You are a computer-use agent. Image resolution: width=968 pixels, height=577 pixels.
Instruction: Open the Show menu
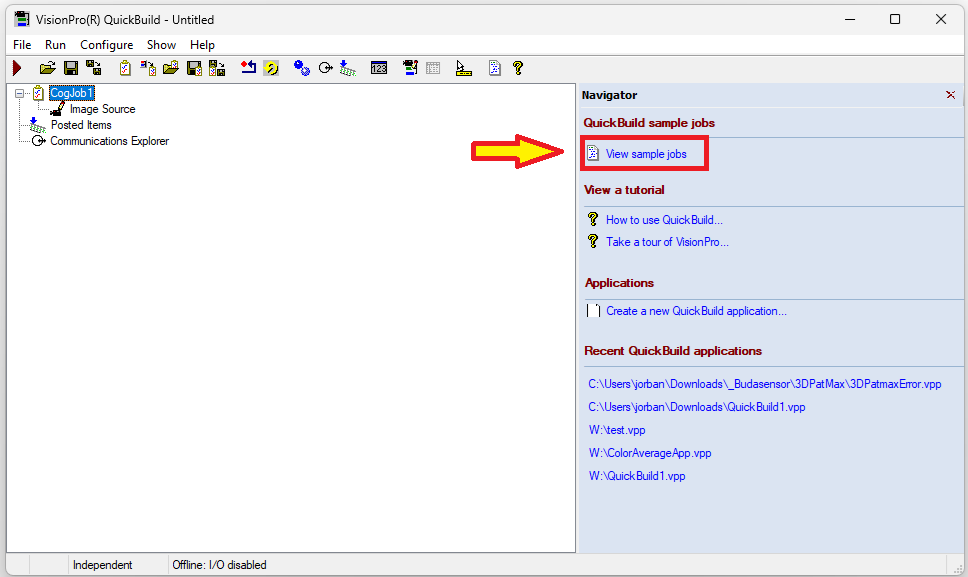pyautogui.click(x=161, y=45)
